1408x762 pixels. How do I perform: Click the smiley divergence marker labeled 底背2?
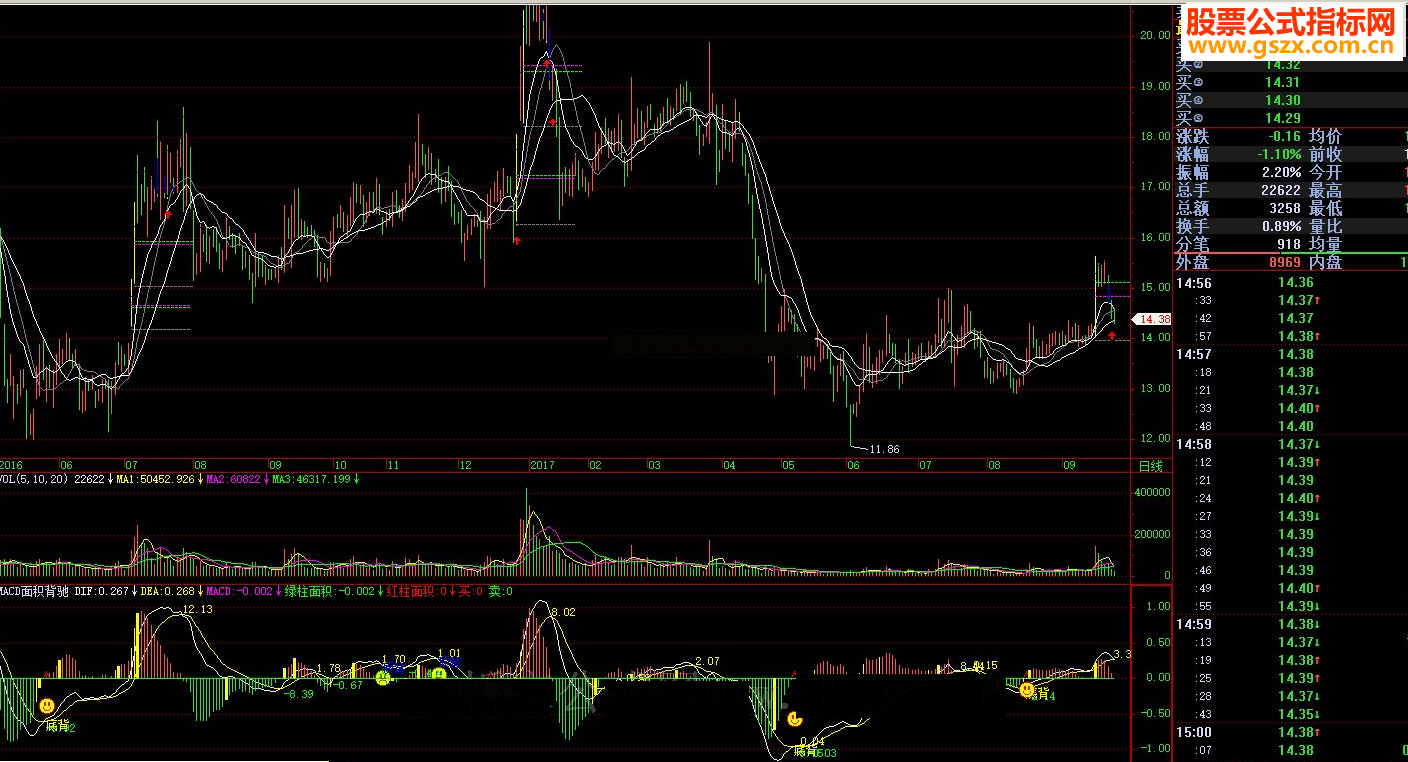(x=47, y=706)
